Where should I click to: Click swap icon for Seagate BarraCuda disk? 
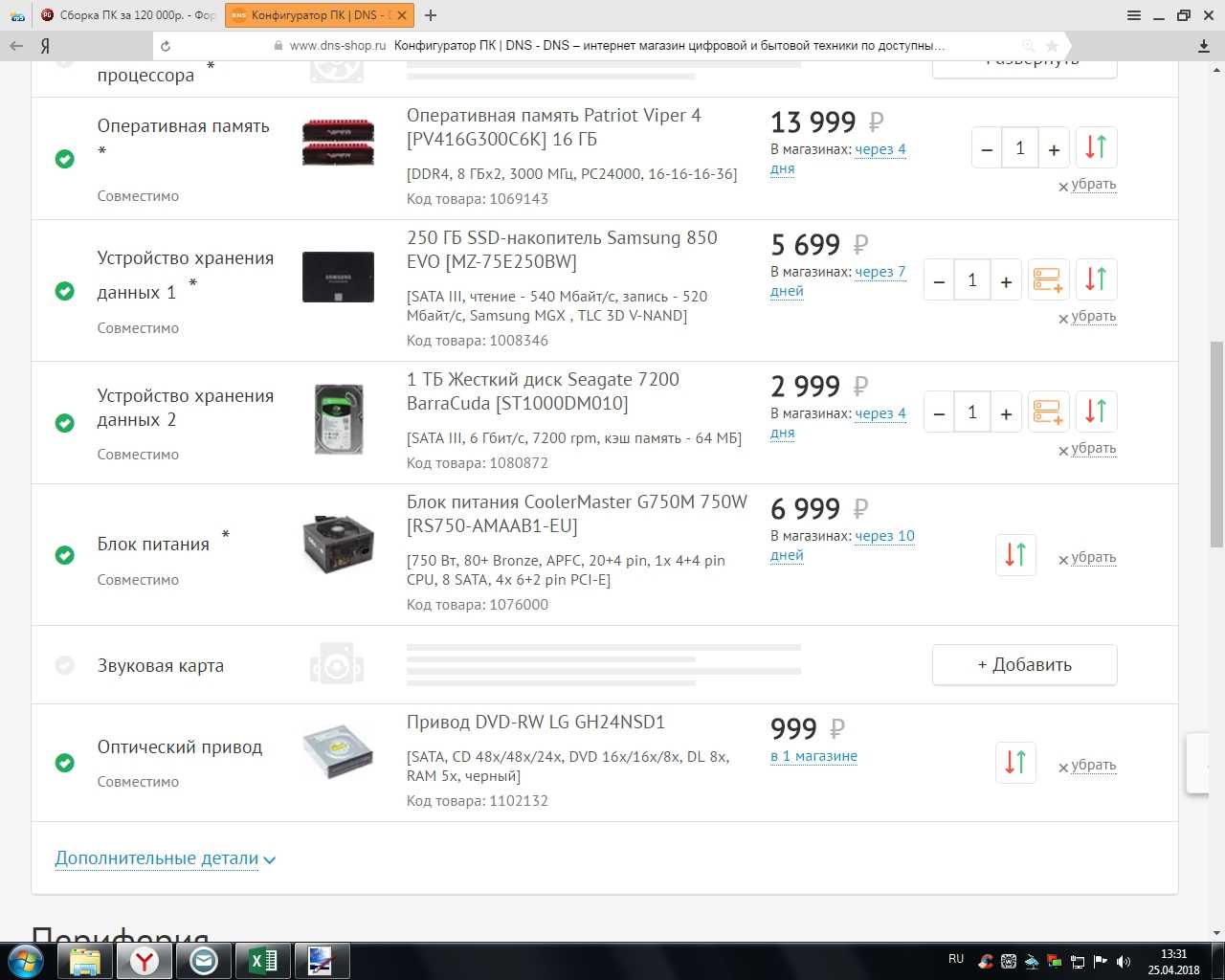pos(1097,412)
